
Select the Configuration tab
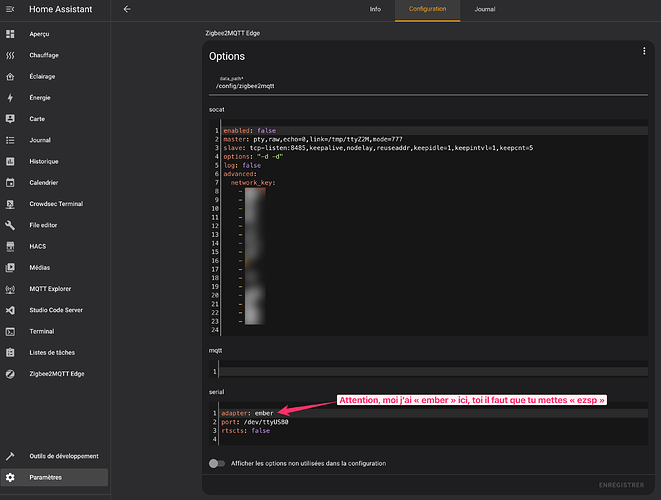tap(428, 9)
